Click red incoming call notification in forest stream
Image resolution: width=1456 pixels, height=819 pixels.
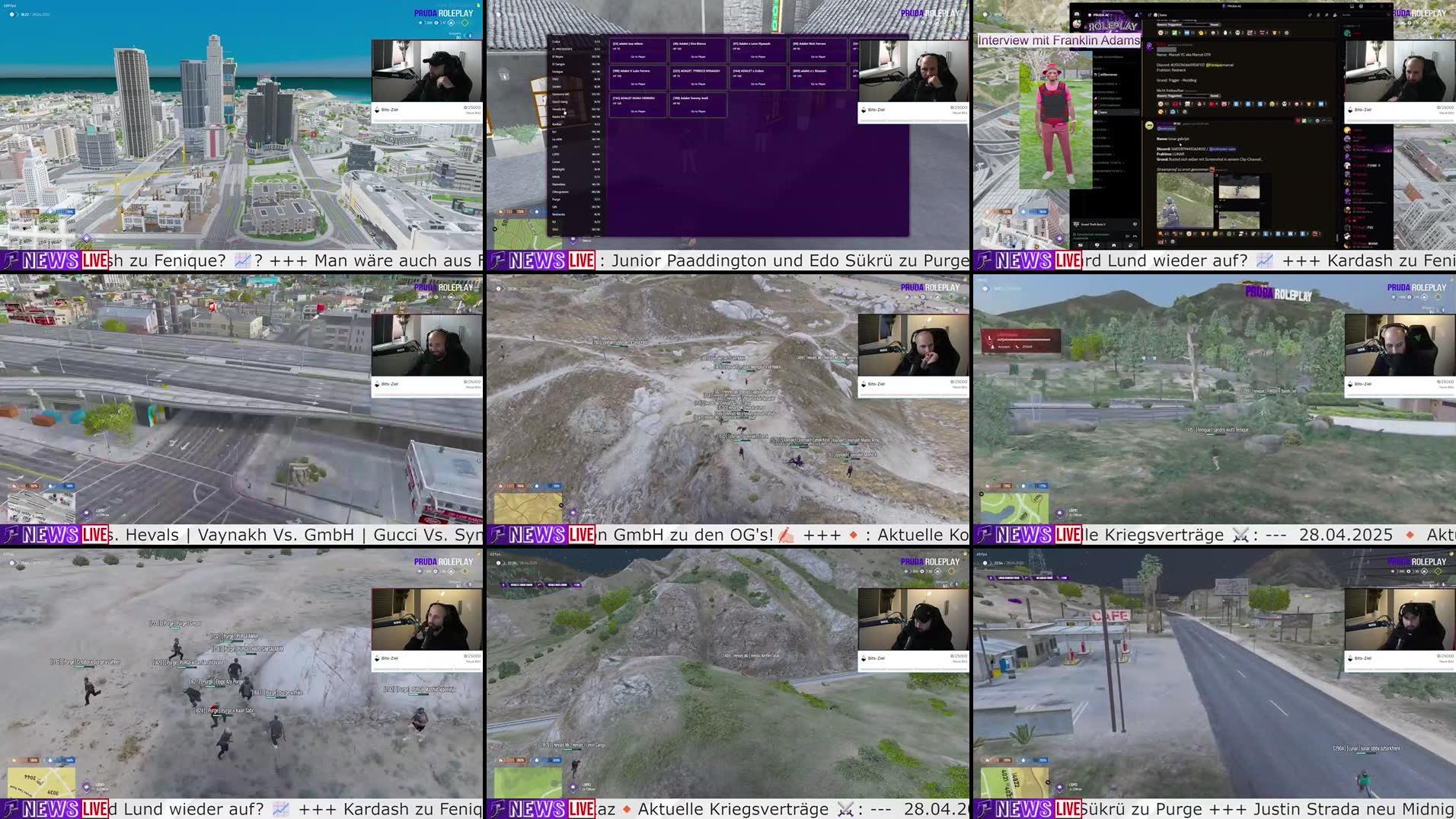pyautogui.click(x=1020, y=341)
